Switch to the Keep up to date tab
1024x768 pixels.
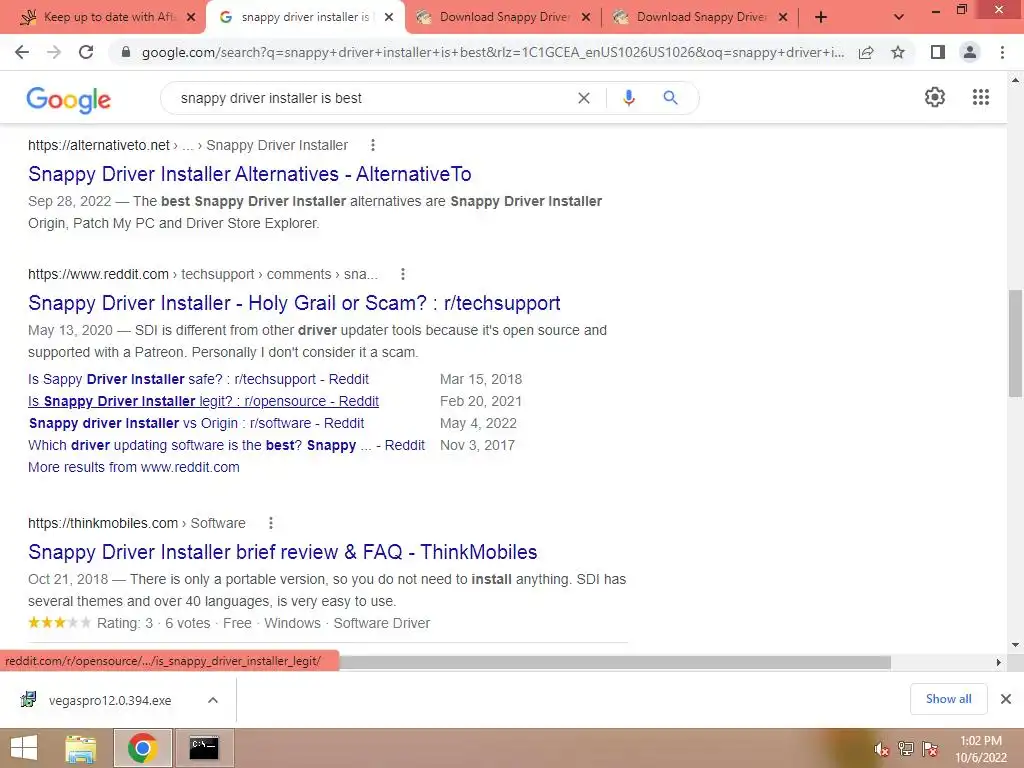click(x=101, y=17)
